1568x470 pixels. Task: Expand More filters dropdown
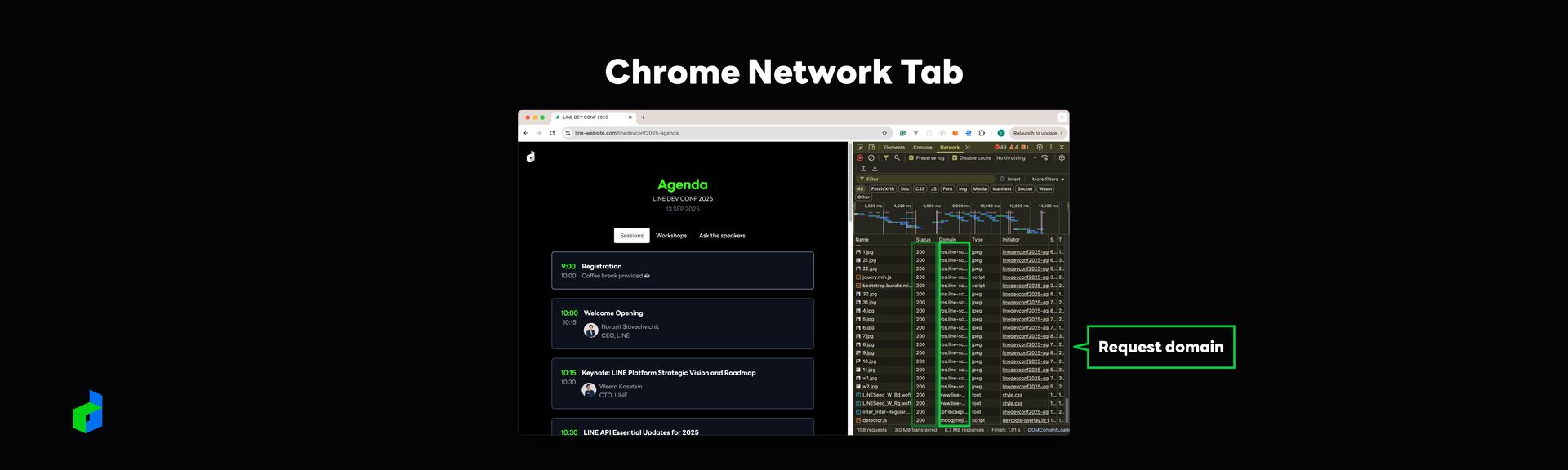coord(1048,179)
